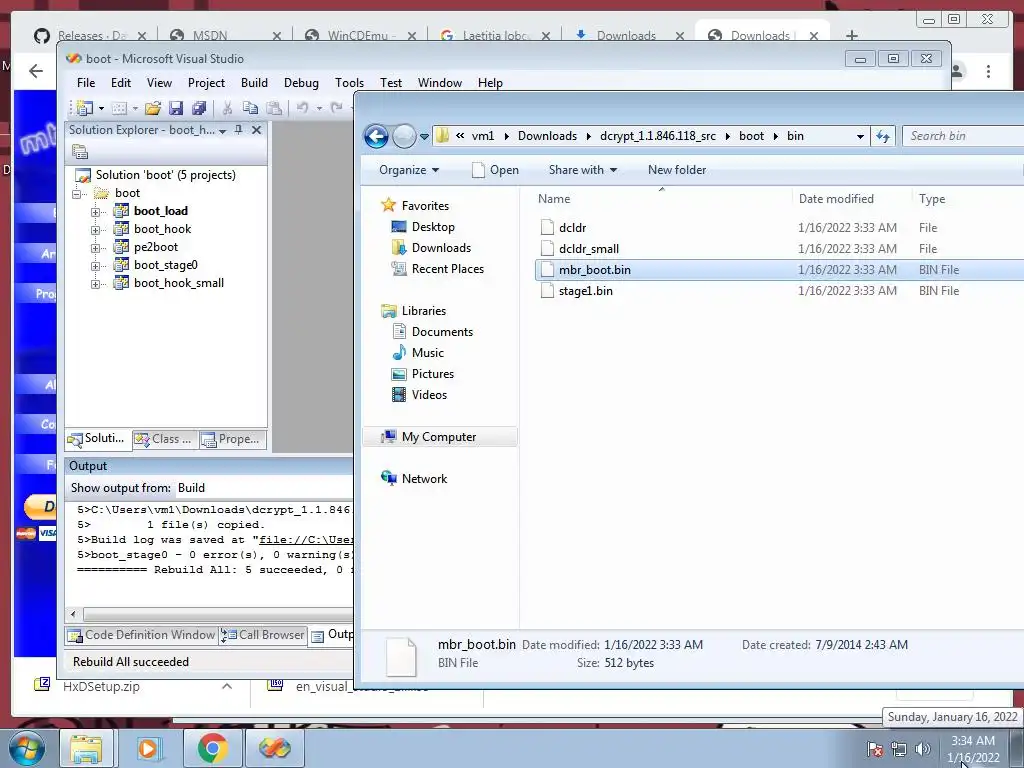
Task: Open the Debug menu
Action: [x=301, y=83]
